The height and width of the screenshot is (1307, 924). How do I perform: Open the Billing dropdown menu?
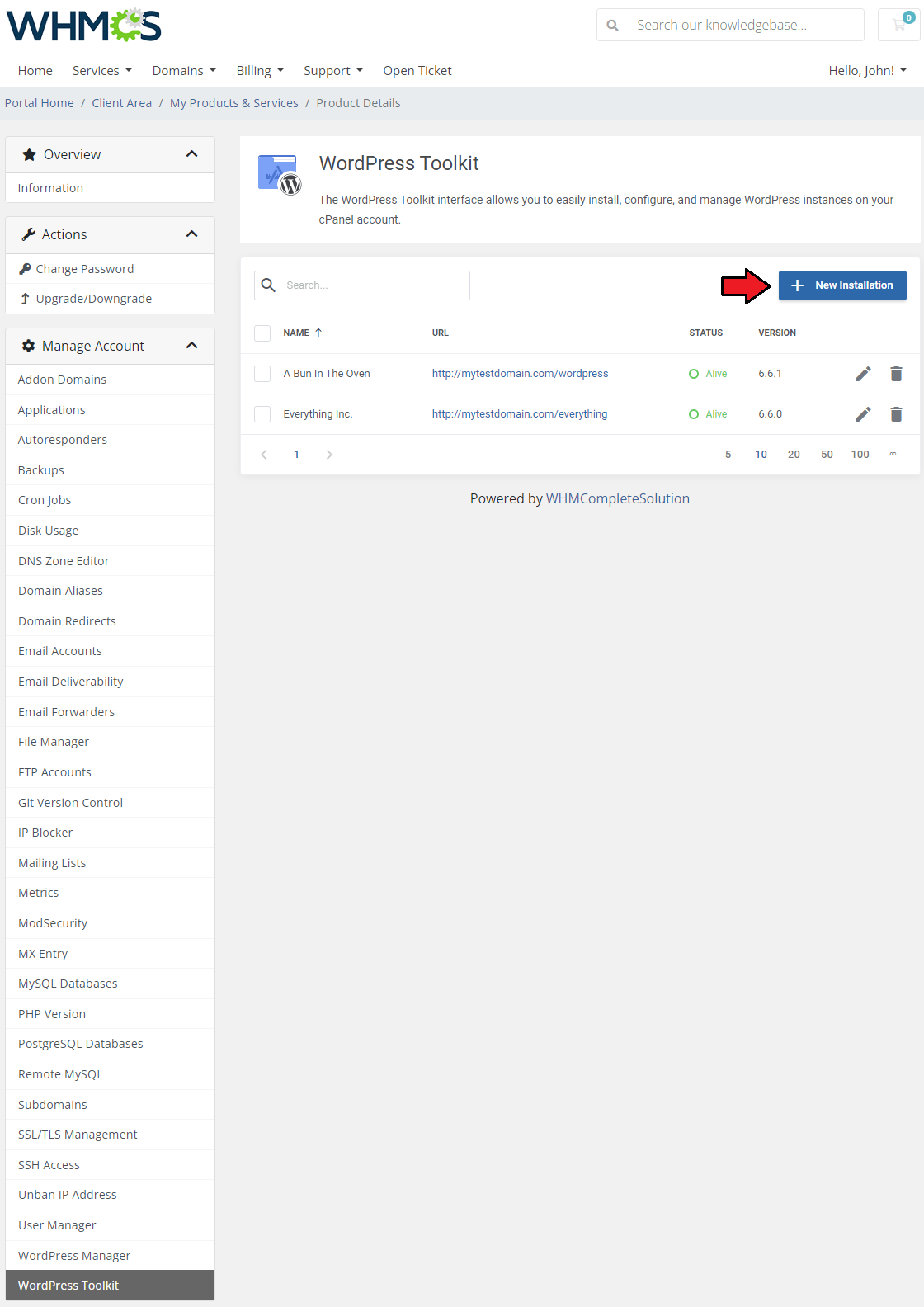click(260, 71)
